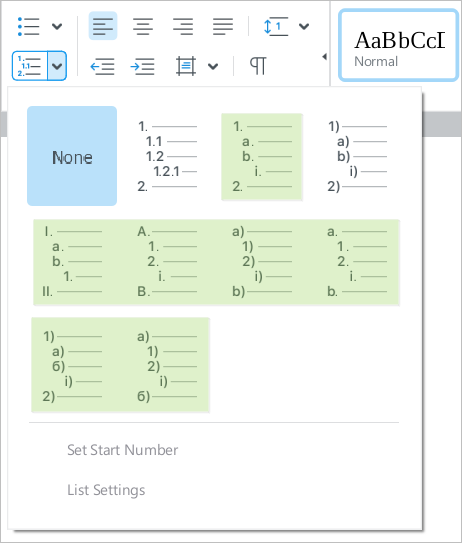Select 1) а) б) Cyrillic list preset
The image size is (462, 543).
point(72,366)
